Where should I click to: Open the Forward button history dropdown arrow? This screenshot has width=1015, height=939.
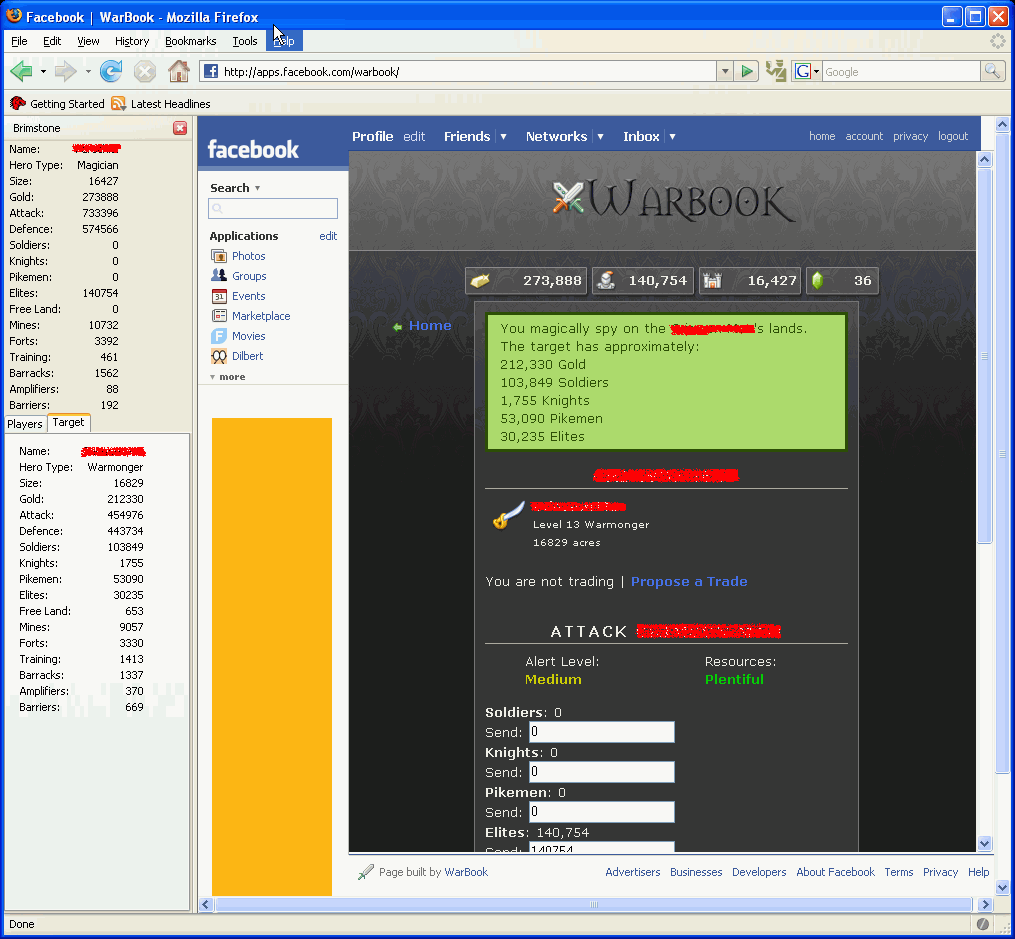pos(87,71)
